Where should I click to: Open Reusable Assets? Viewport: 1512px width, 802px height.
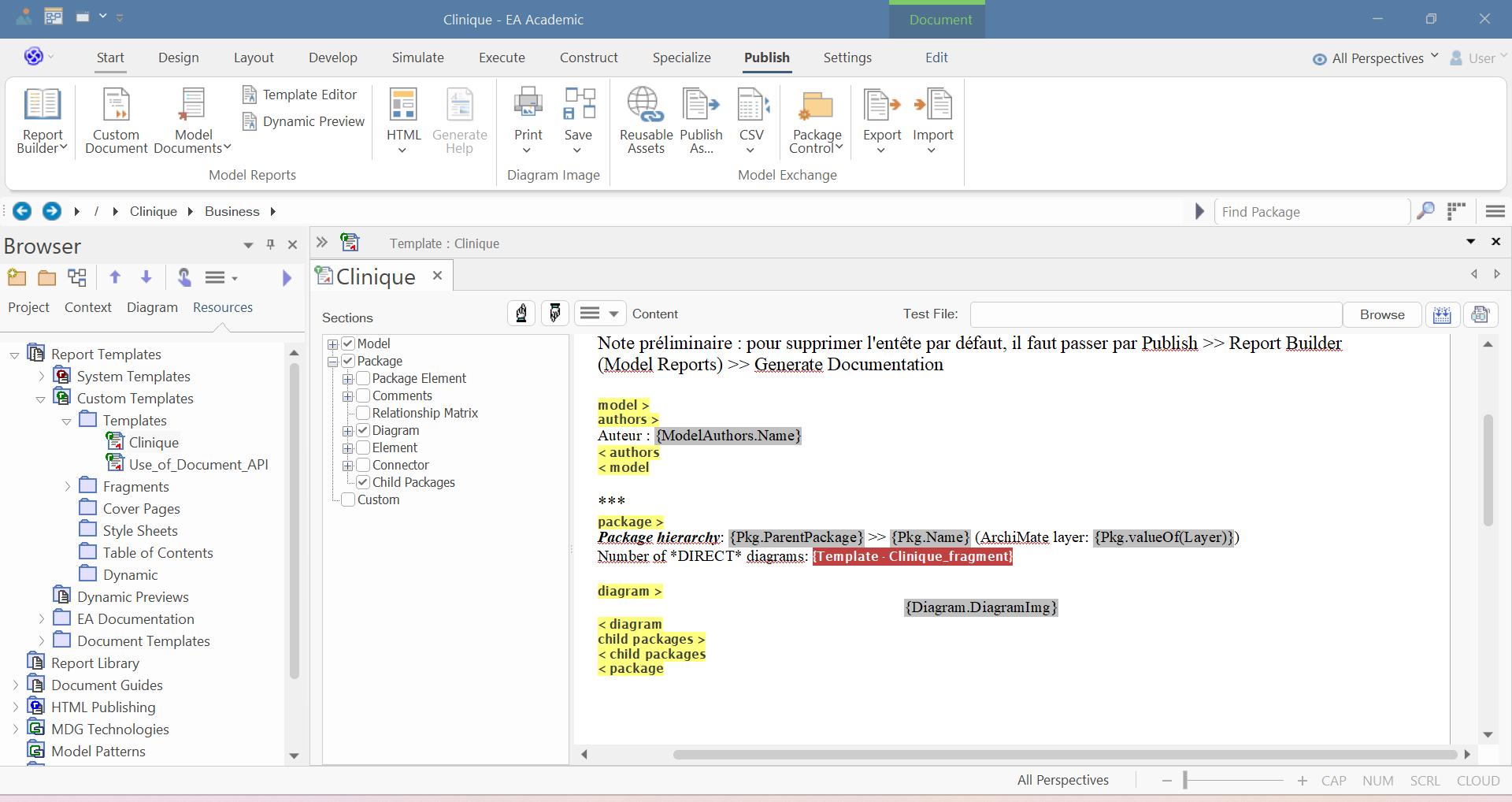tap(646, 120)
